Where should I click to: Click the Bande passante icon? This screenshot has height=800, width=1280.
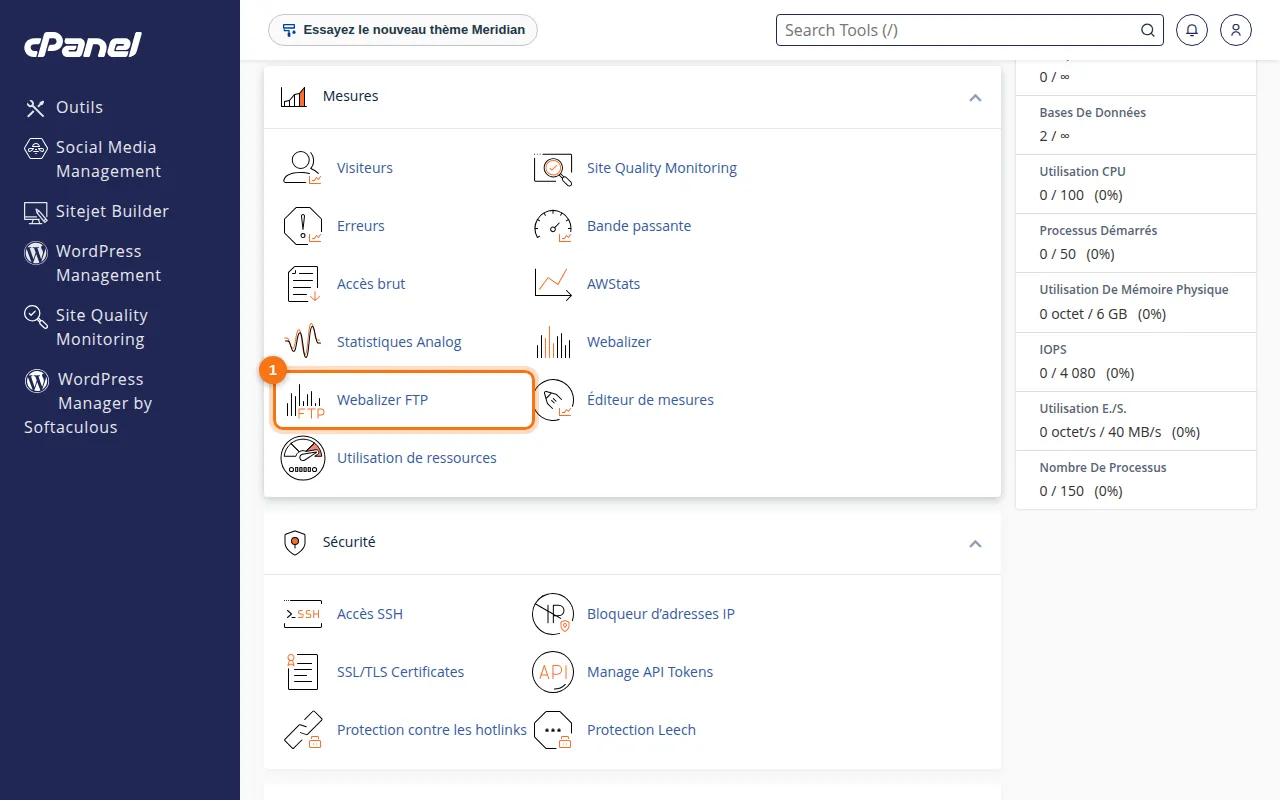553,226
